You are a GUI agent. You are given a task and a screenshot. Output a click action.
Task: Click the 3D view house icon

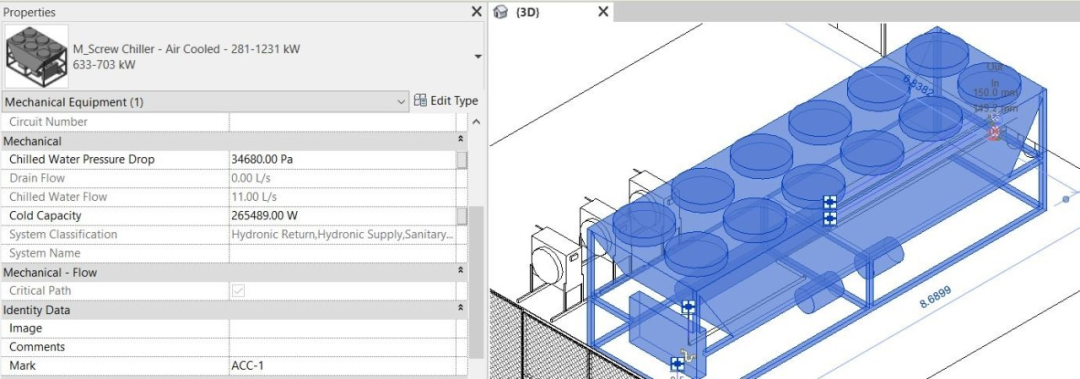[x=501, y=12]
